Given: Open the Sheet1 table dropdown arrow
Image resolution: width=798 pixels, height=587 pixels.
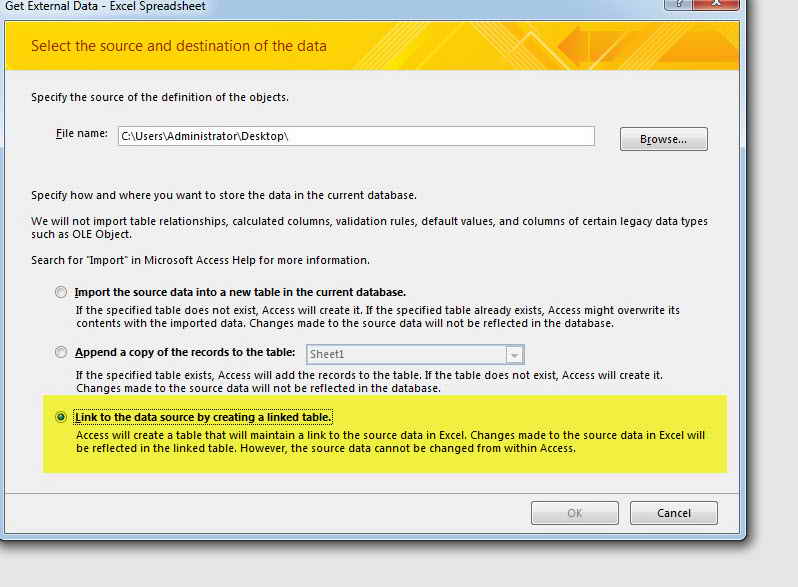Looking at the screenshot, I should point(515,355).
